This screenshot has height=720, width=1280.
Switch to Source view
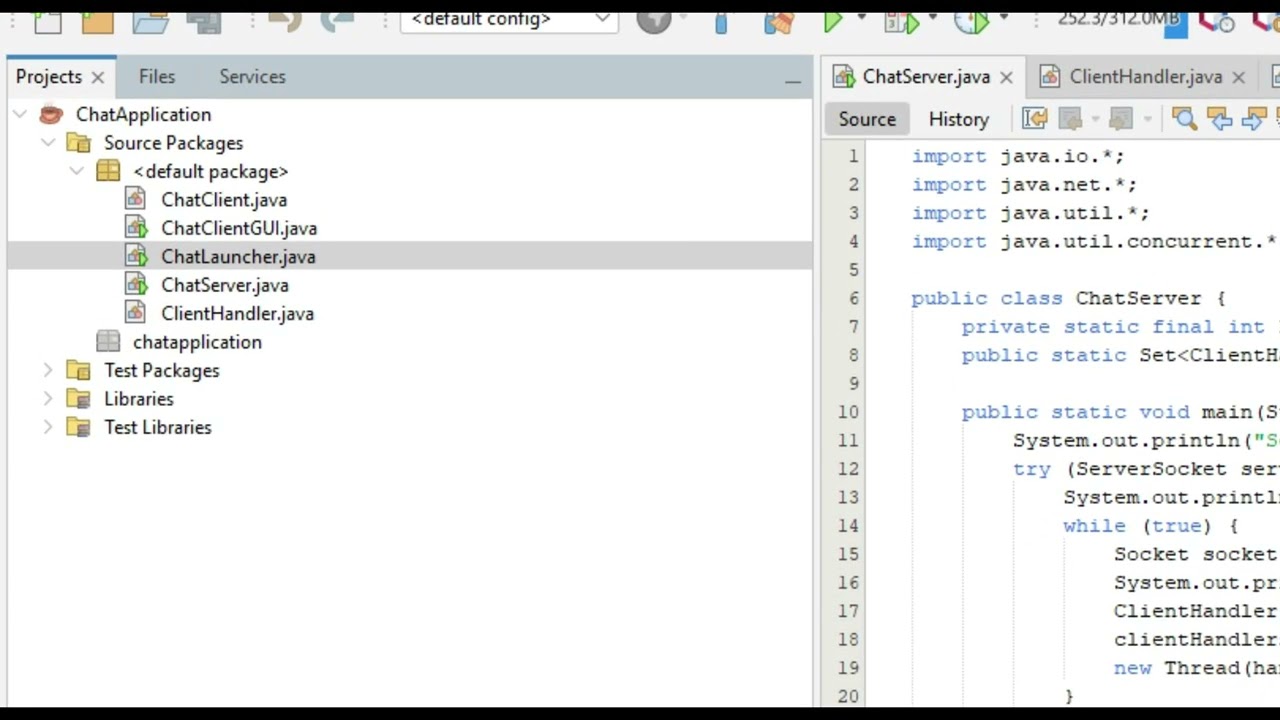(x=867, y=119)
